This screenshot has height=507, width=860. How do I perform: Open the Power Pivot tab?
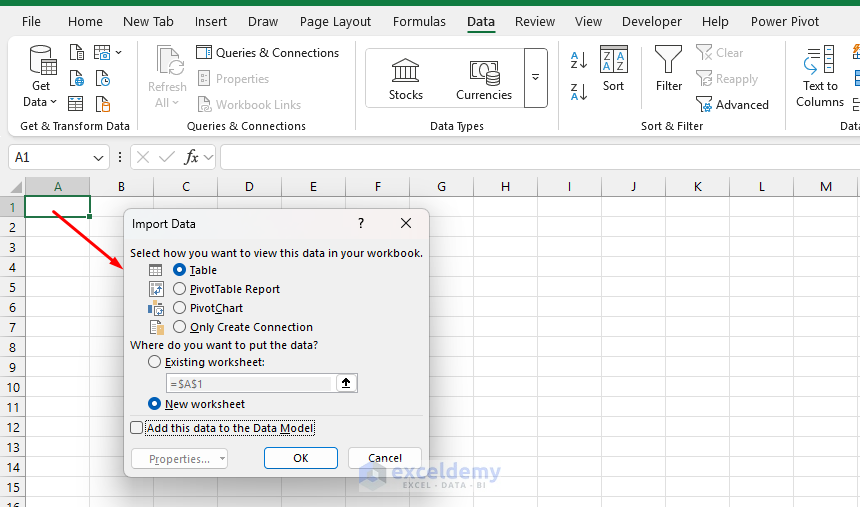point(784,21)
